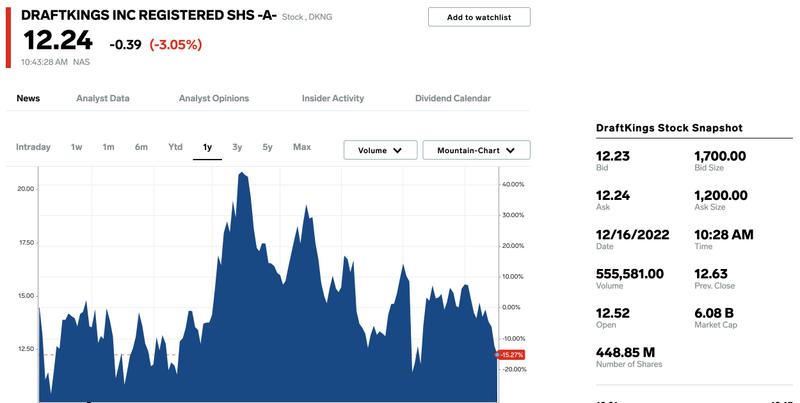Open the Analyst Opinions tab
Screen dimensions: 800x403
click(x=214, y=98)
